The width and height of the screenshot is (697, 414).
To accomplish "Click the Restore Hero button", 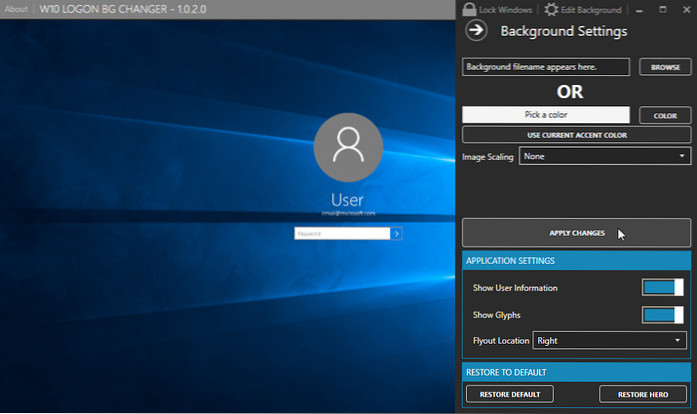I will tap(643, 394).
